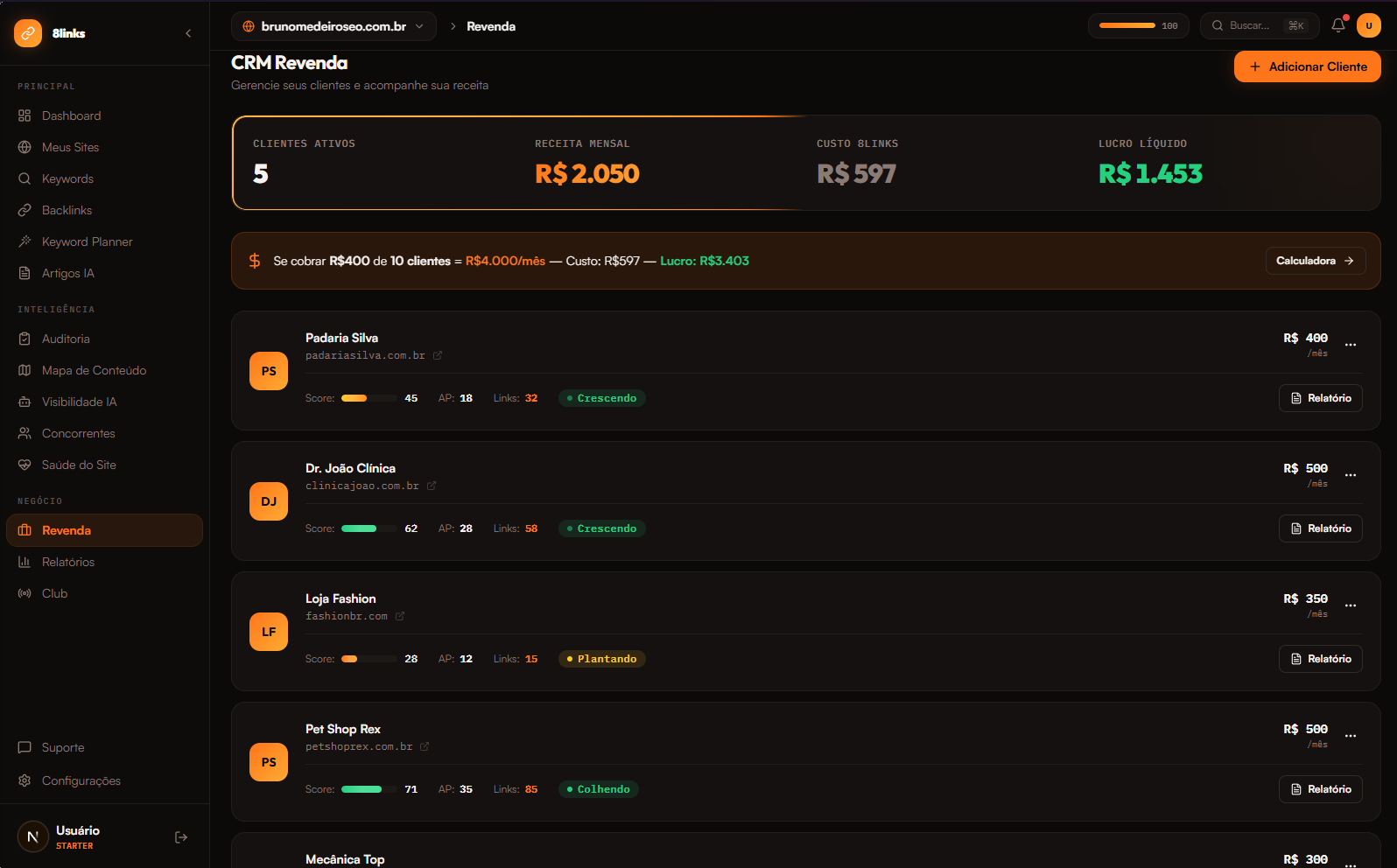
Task: Click the Lucro Líquido R$ 1.453 value
Action: (x=1151, y=174)
